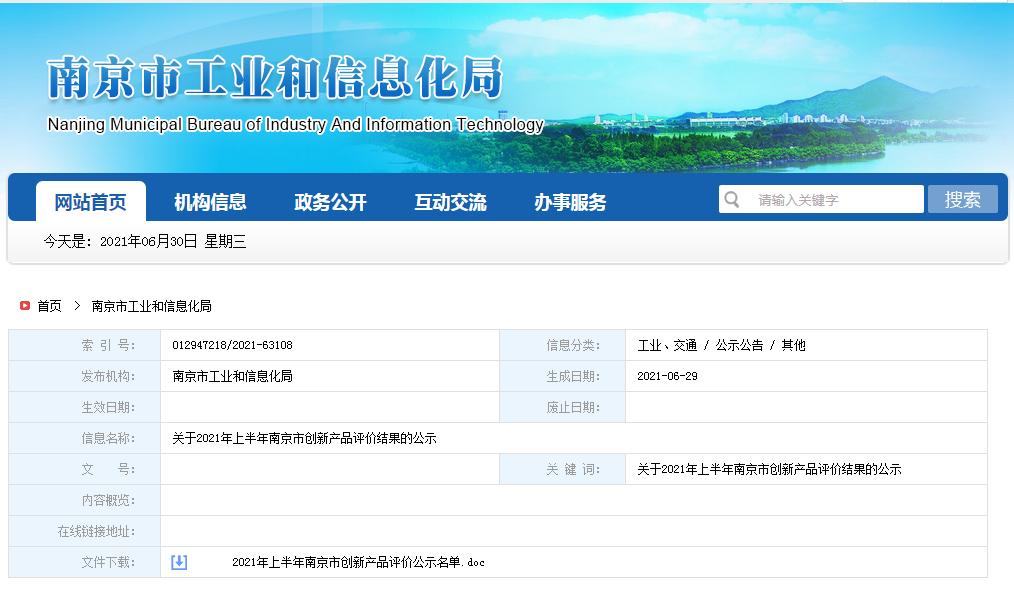
Task: Click the index number 012947218/2021-63108
Action: coord(232,345)
